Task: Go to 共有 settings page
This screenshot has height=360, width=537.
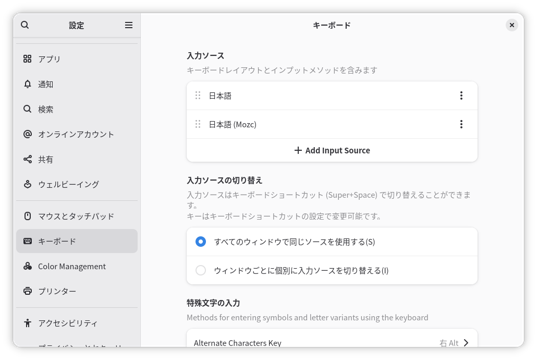Action: tap(77, 159)
